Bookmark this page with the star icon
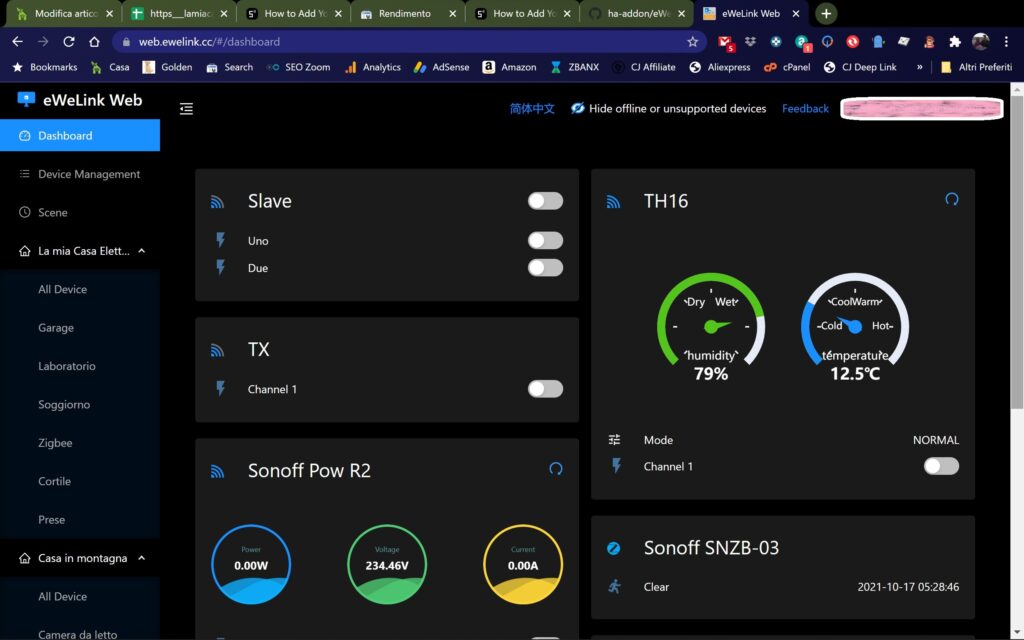 (x=692, y=42)
